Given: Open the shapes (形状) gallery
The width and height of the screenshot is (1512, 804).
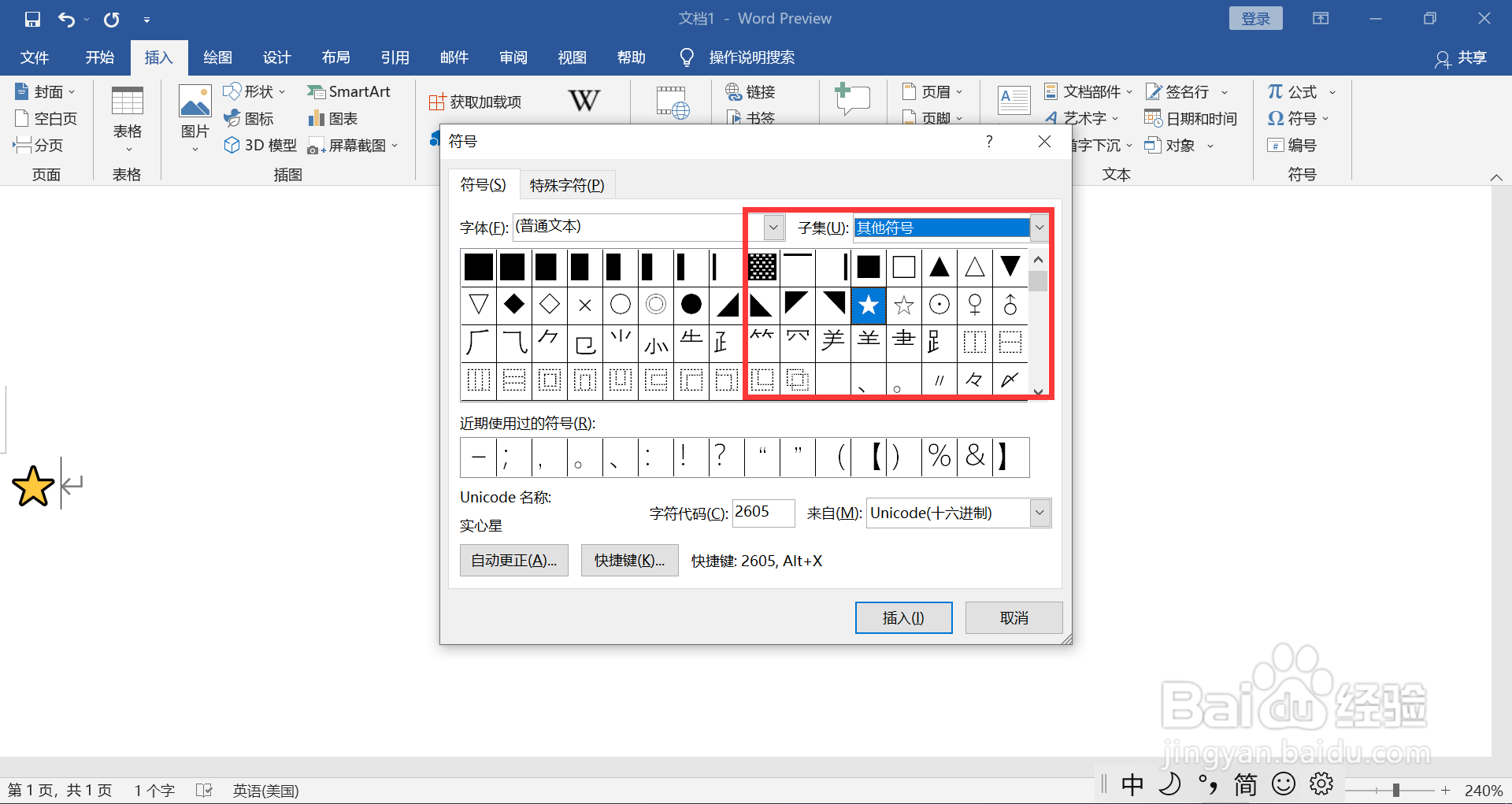Looking at the screenshot, I should click(254, 92).
